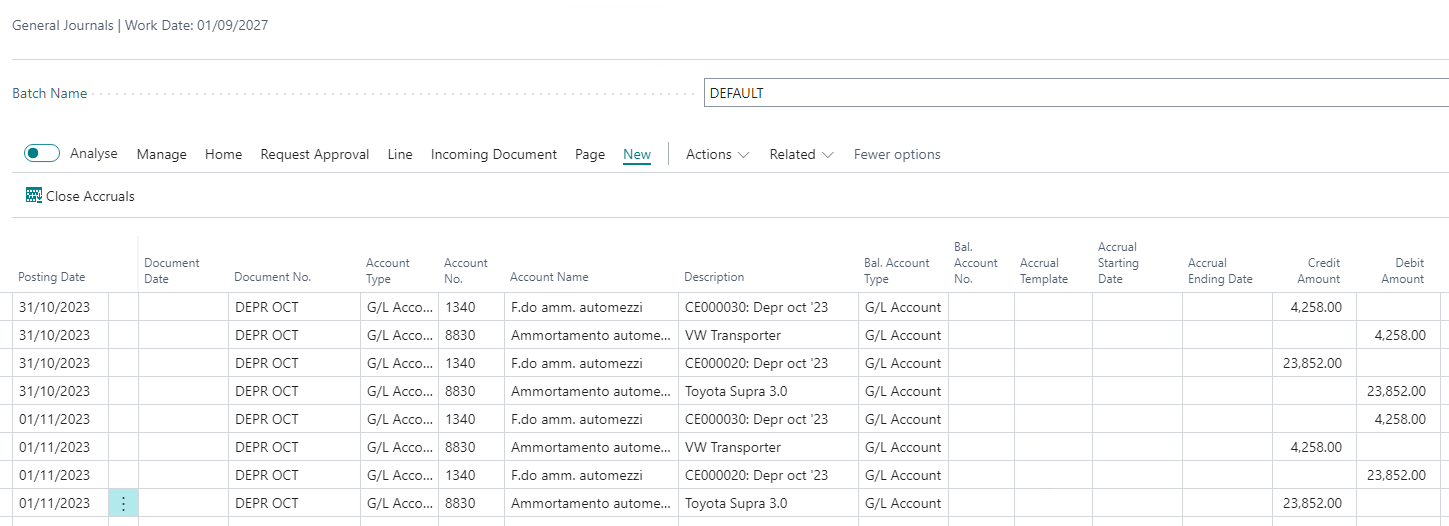This screenshot has height=526, width=1449.
Task: Click VW Transporter in the 31/10/2023 row
Action: point(733,335)
